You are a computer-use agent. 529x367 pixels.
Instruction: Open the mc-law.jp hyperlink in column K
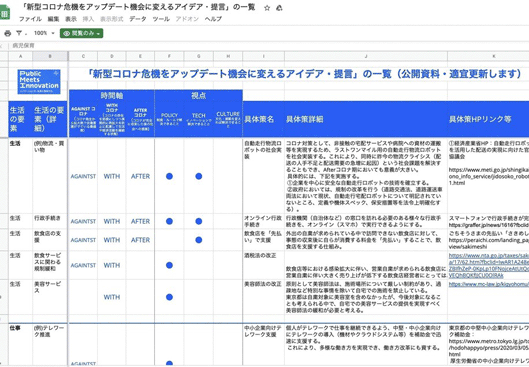coord(489,284)
